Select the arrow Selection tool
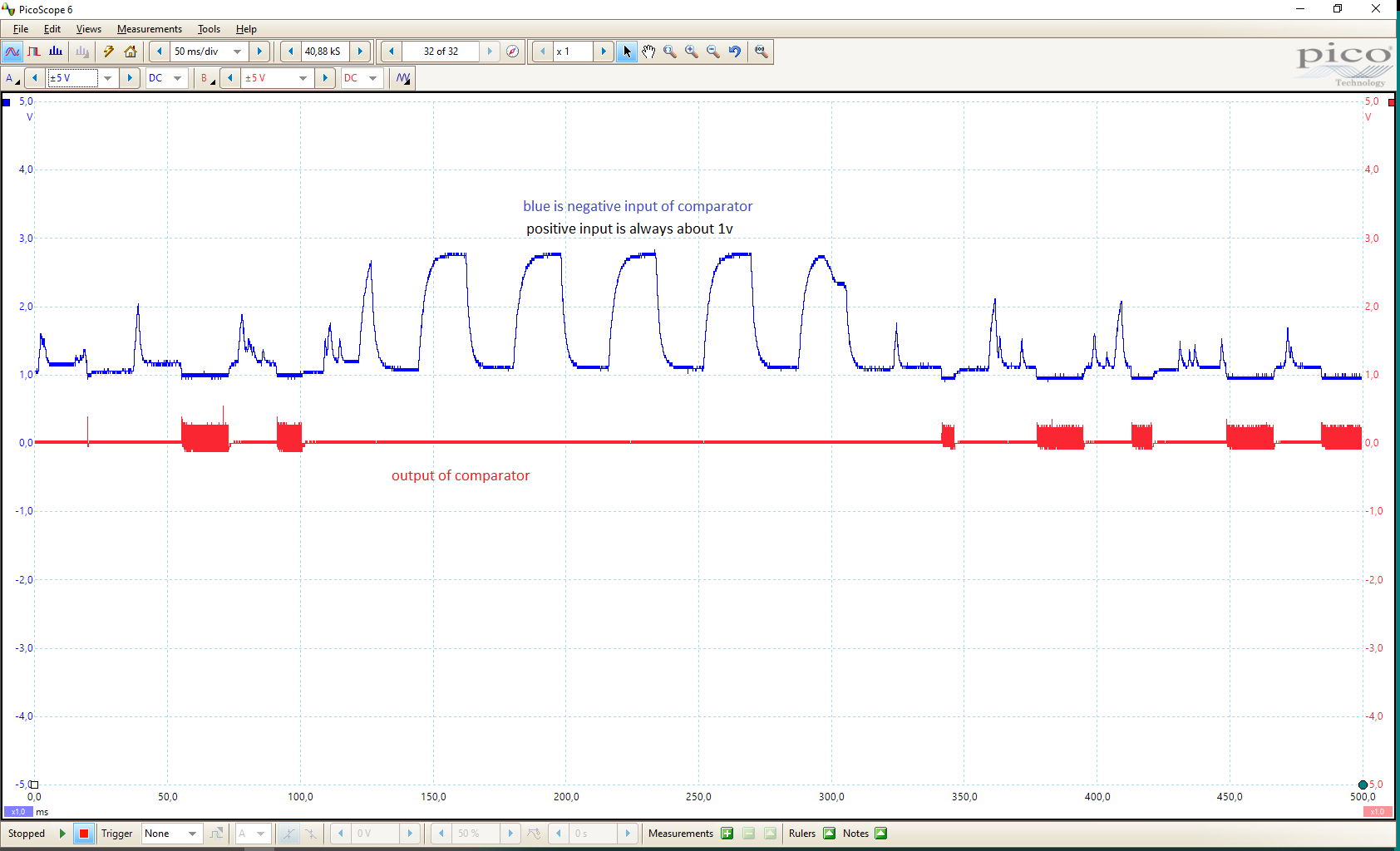The image size is (1400, 851). (x=627, y=52)
